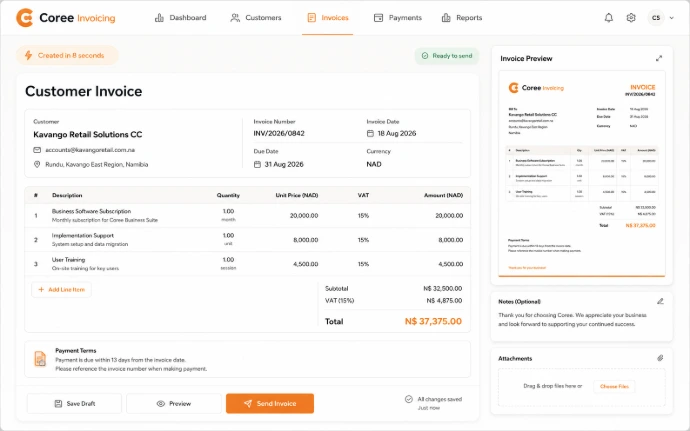Viewport: 690px width, 431px height.
Task: Click the drag and drop files area
Action: click(582, 387)
